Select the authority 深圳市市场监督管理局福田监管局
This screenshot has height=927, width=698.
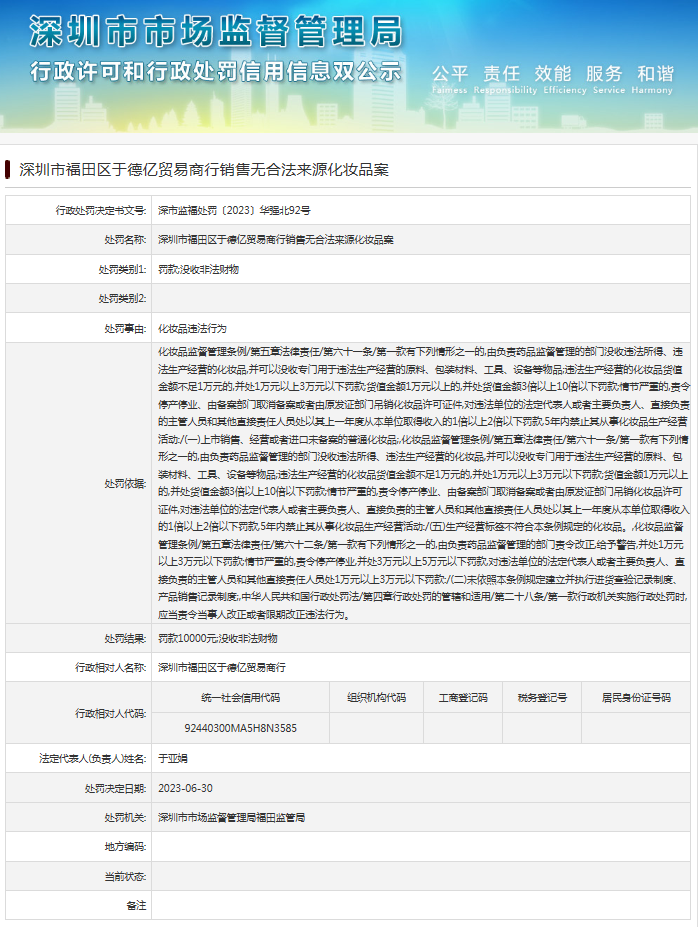coord(231,818)
